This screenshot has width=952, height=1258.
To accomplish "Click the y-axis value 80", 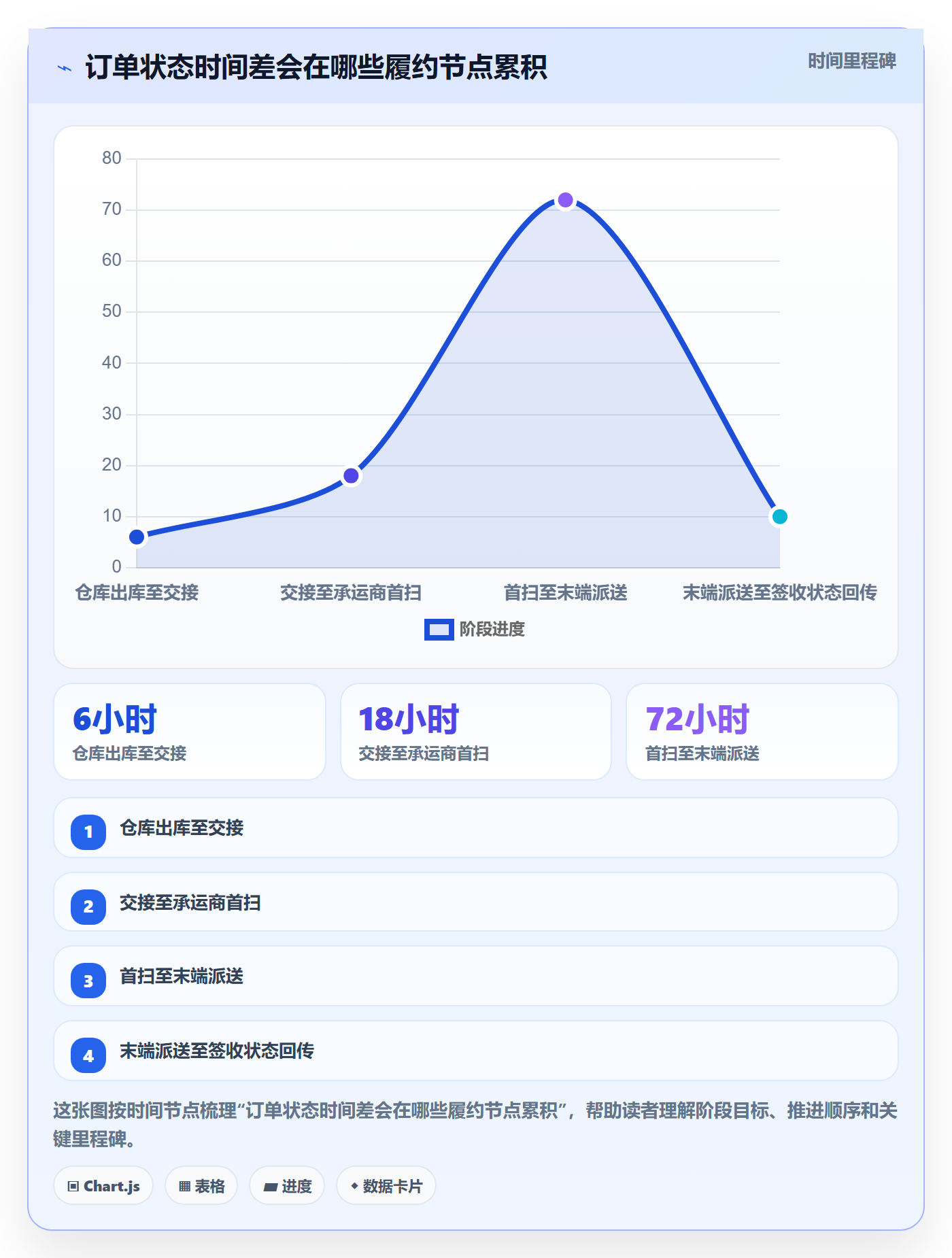I will pos(112,158).
